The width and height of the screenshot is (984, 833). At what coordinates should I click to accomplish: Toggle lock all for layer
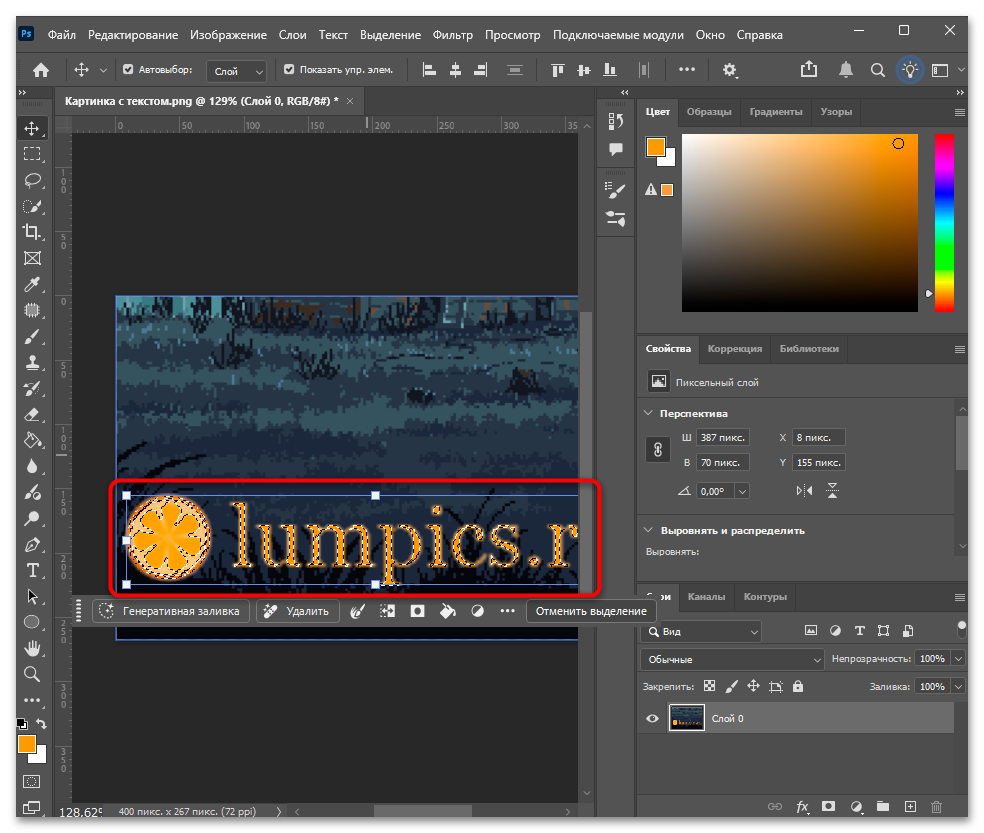[798, 686]
